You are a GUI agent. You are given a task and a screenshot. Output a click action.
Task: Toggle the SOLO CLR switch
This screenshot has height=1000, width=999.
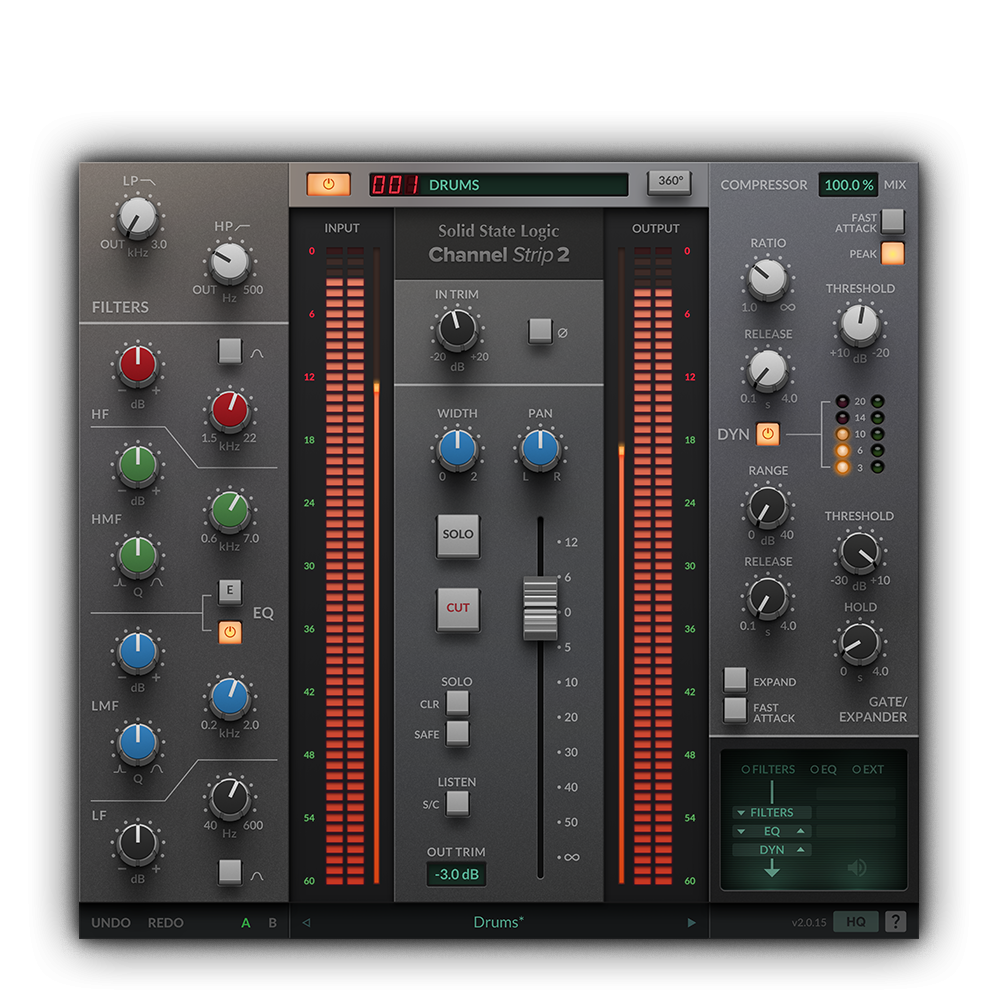(x=457, y=703)
